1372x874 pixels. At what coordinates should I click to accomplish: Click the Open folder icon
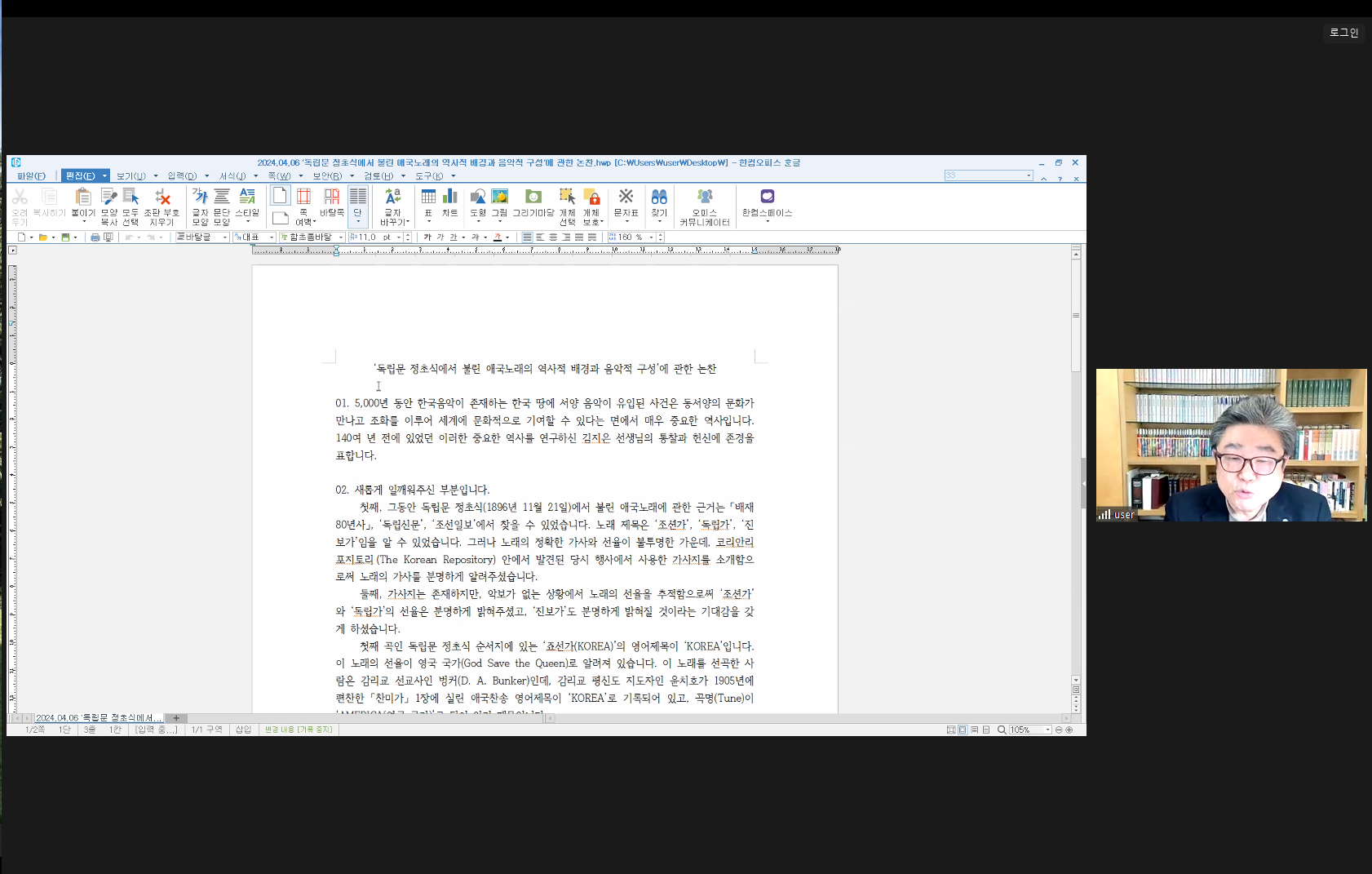pyautogui.click(x=43, y=237)
